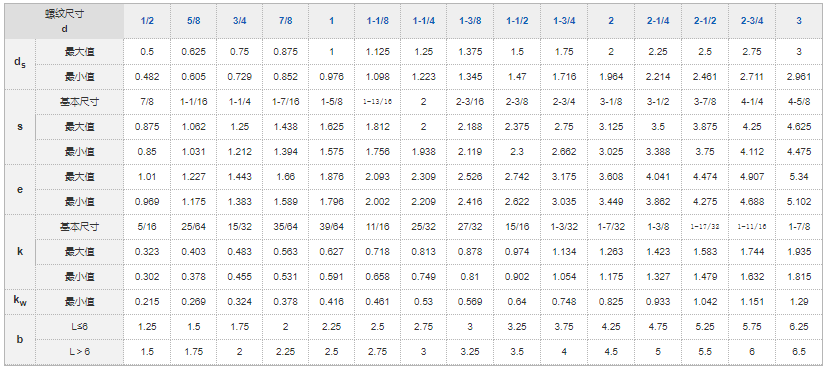Select the 3 thread size header
The height and width of the screenshot is (369, 826).
(x=799, y=21)
